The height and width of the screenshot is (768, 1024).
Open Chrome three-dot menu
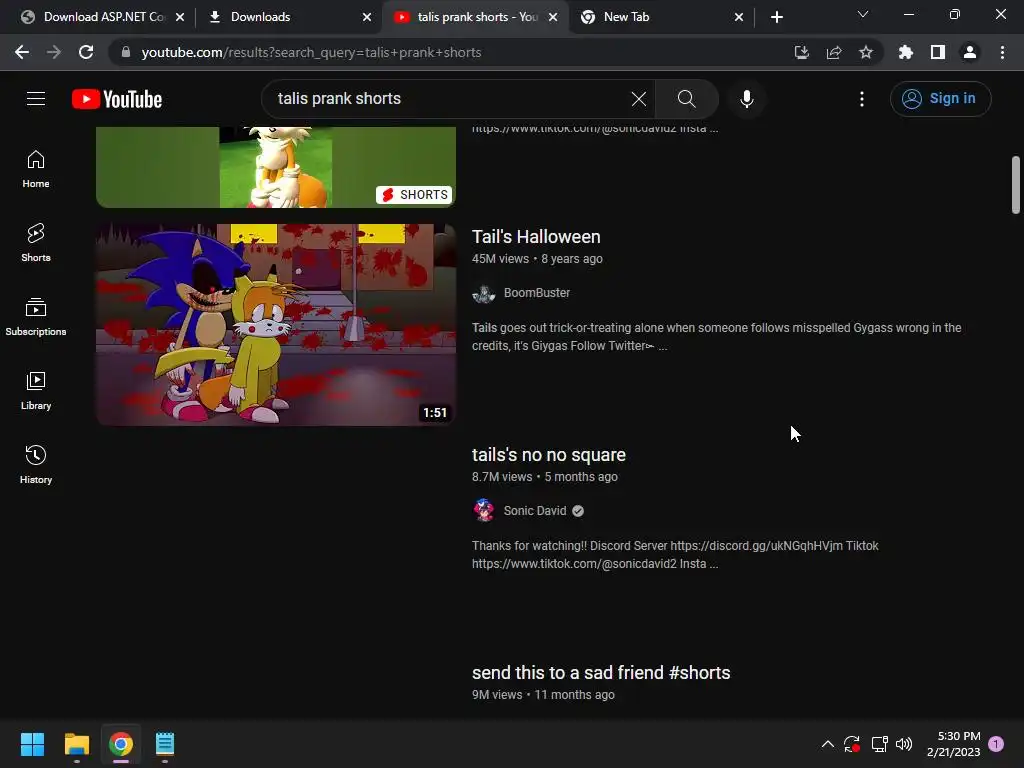coord(1002,52)
